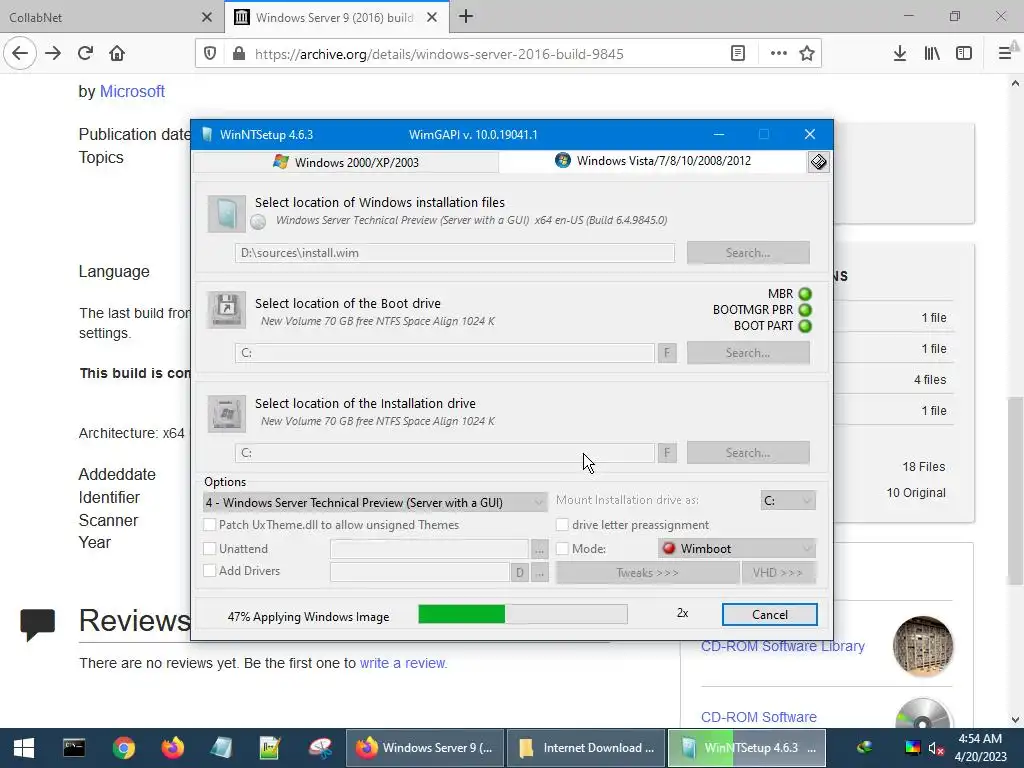Viewport: 1024px width, 768px height.
Task: Follow the write a review link
Action: coord(403,663)
